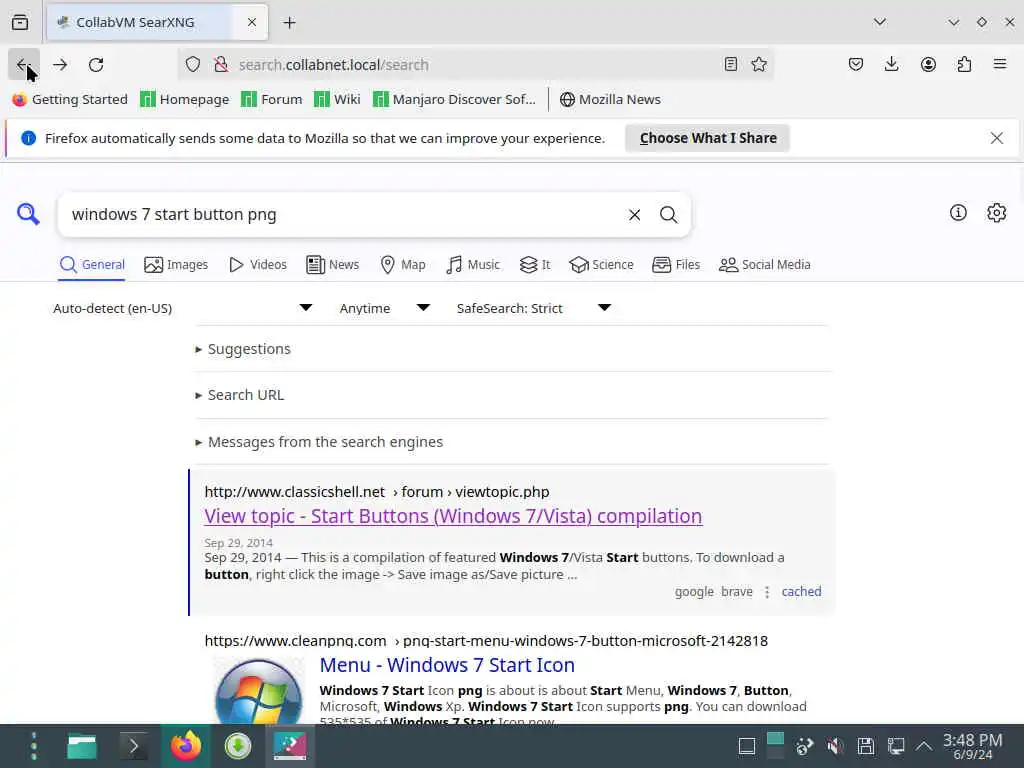
Task: Open the SafeSearch Strict dropdown
Action: pos(534,308)
